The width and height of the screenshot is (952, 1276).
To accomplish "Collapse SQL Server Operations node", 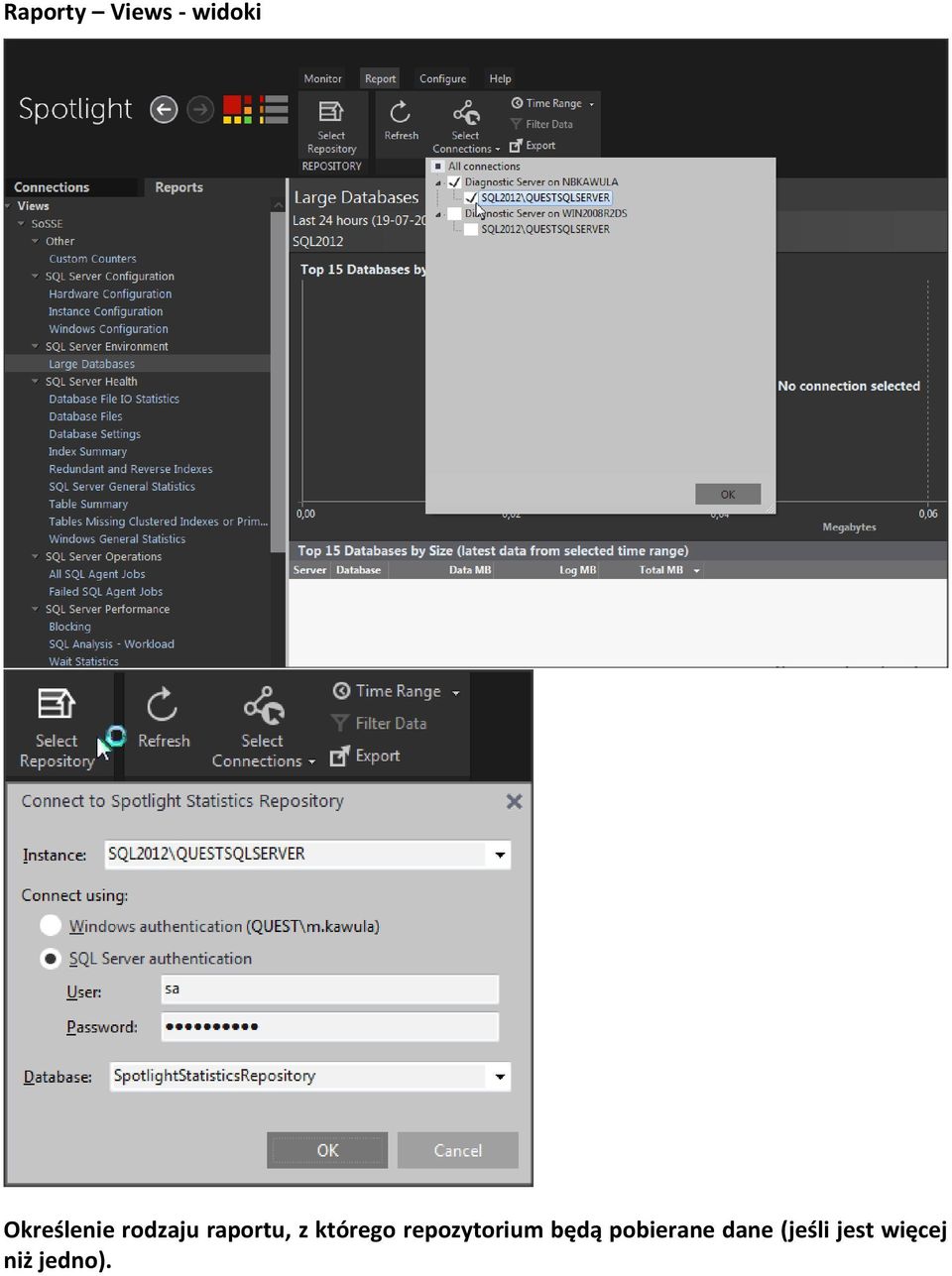I will (36, 557).
